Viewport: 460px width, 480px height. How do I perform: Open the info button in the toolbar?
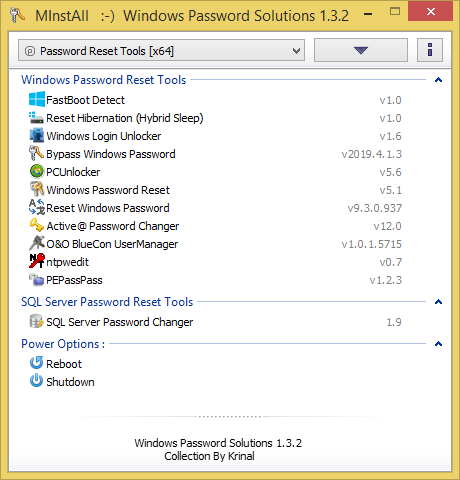point(430,50)
